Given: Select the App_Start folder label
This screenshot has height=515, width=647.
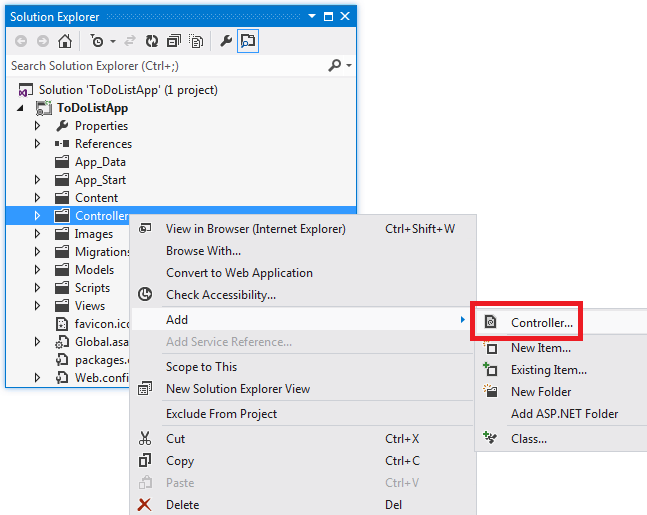Looking at the screenshot, I should (x=100, y=180).
